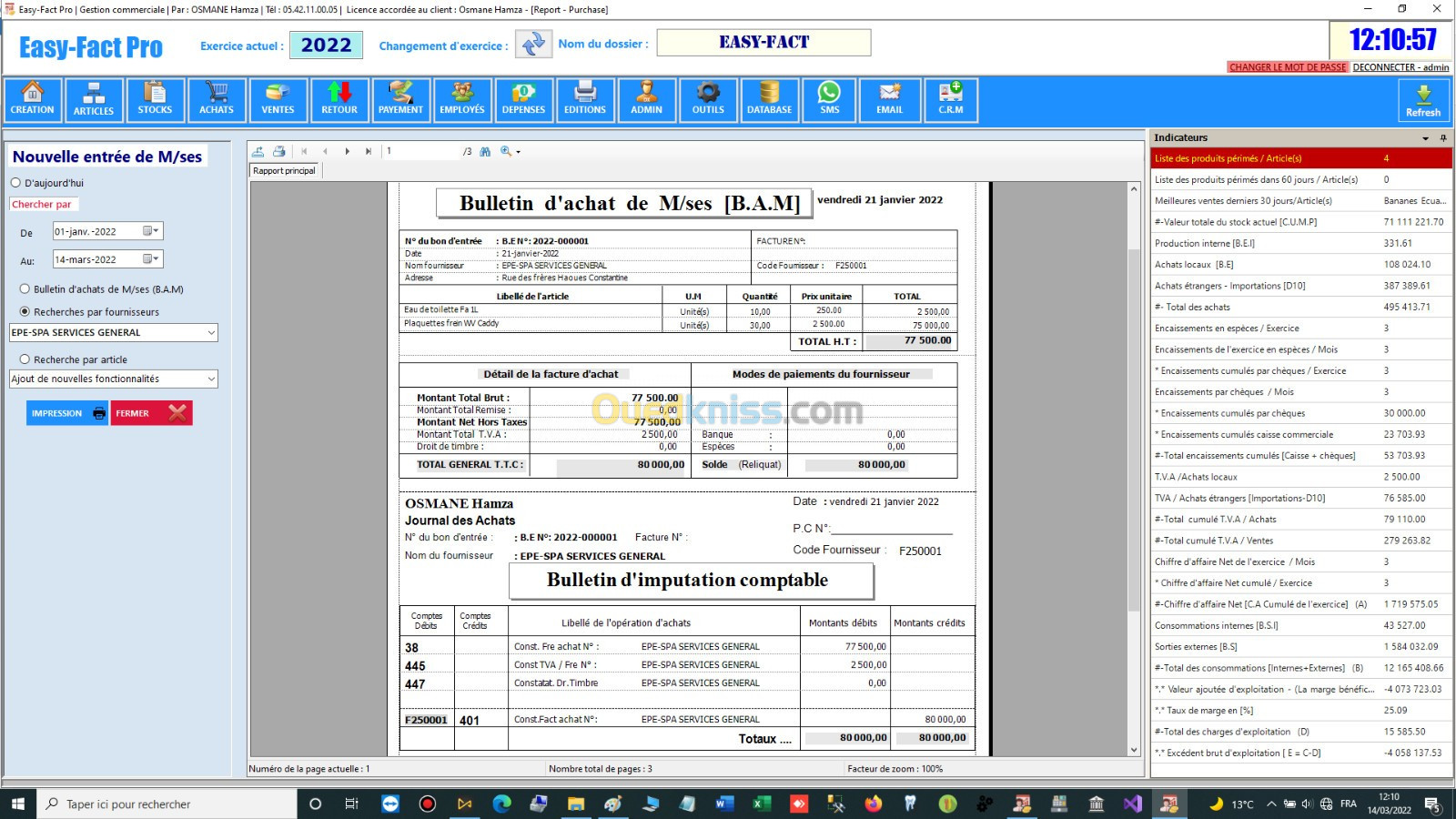The height and width of the screenshot is (819, 1456).
Task: Select the Rapport principal tab
Action: [284, 171]
